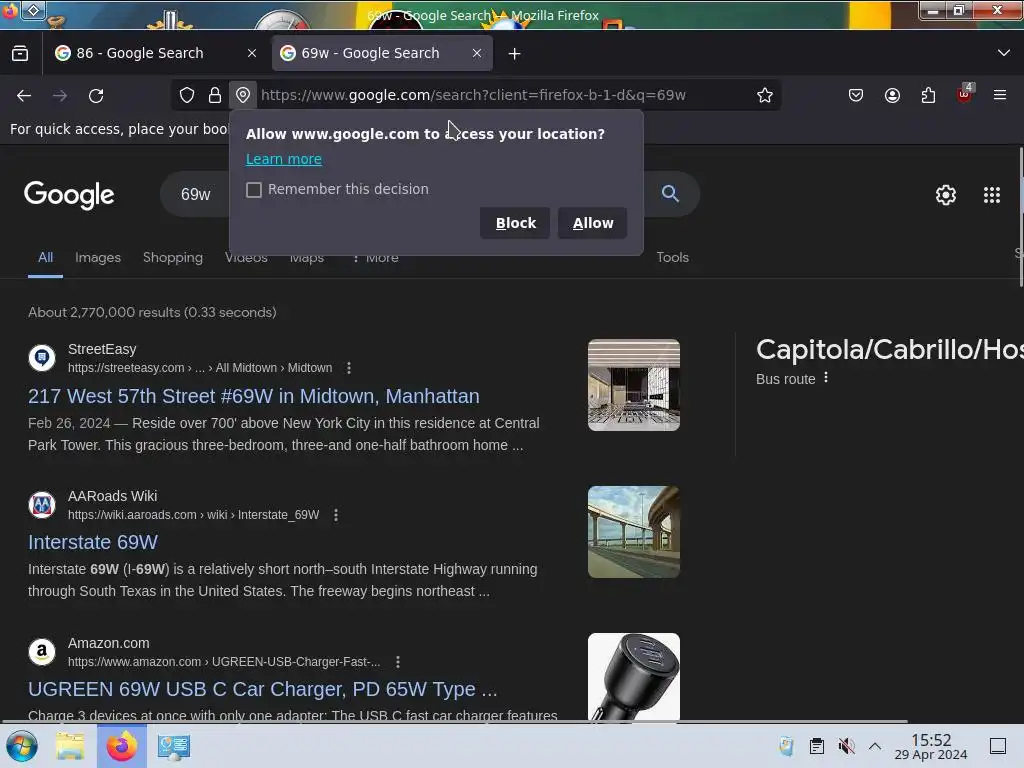
Task: Click the Capitola/Cabrillo bus route heading
Action: (889, 349)
